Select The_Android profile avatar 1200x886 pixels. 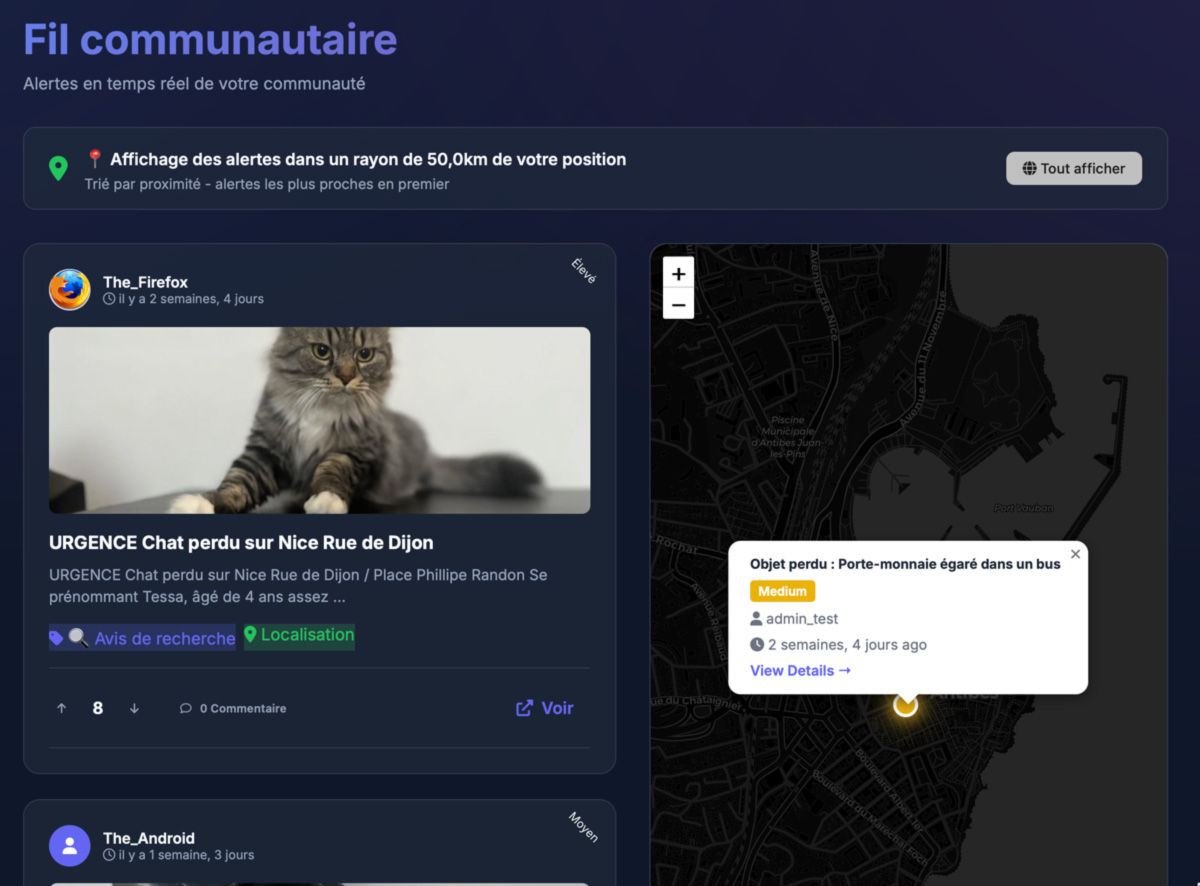pyautogui.click(x=69, y=845)
